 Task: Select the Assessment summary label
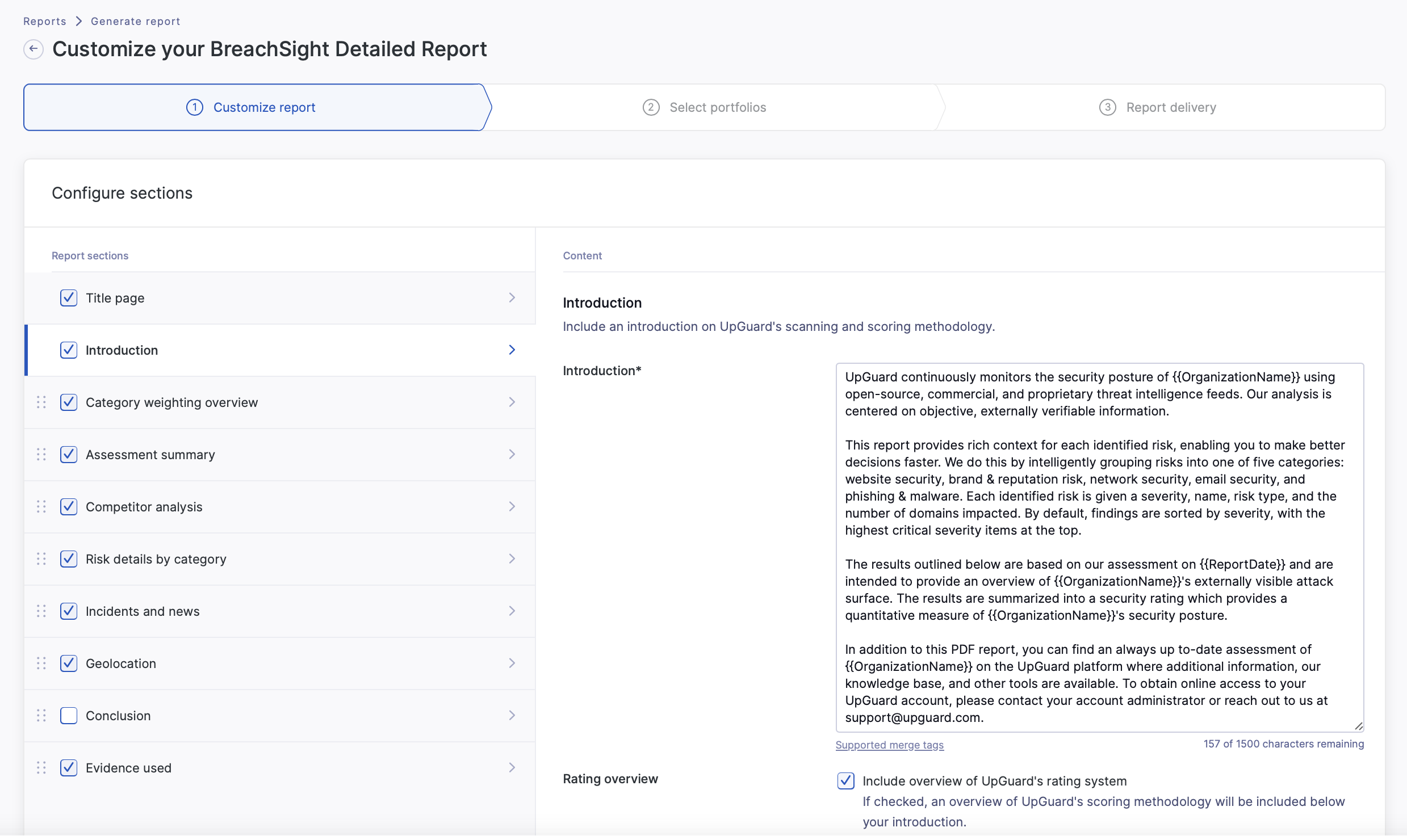pyautogui.click(x=150, y=455)
